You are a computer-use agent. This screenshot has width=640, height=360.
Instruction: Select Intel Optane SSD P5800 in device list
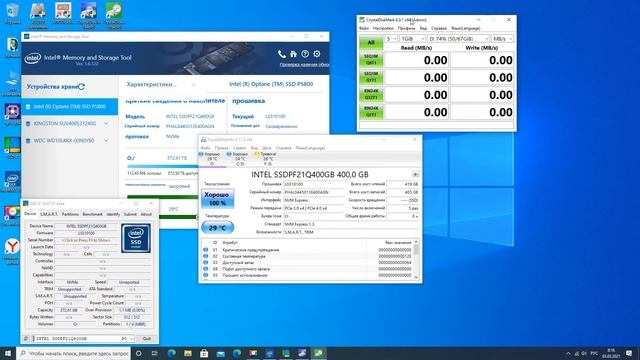[x=69, y=107]
